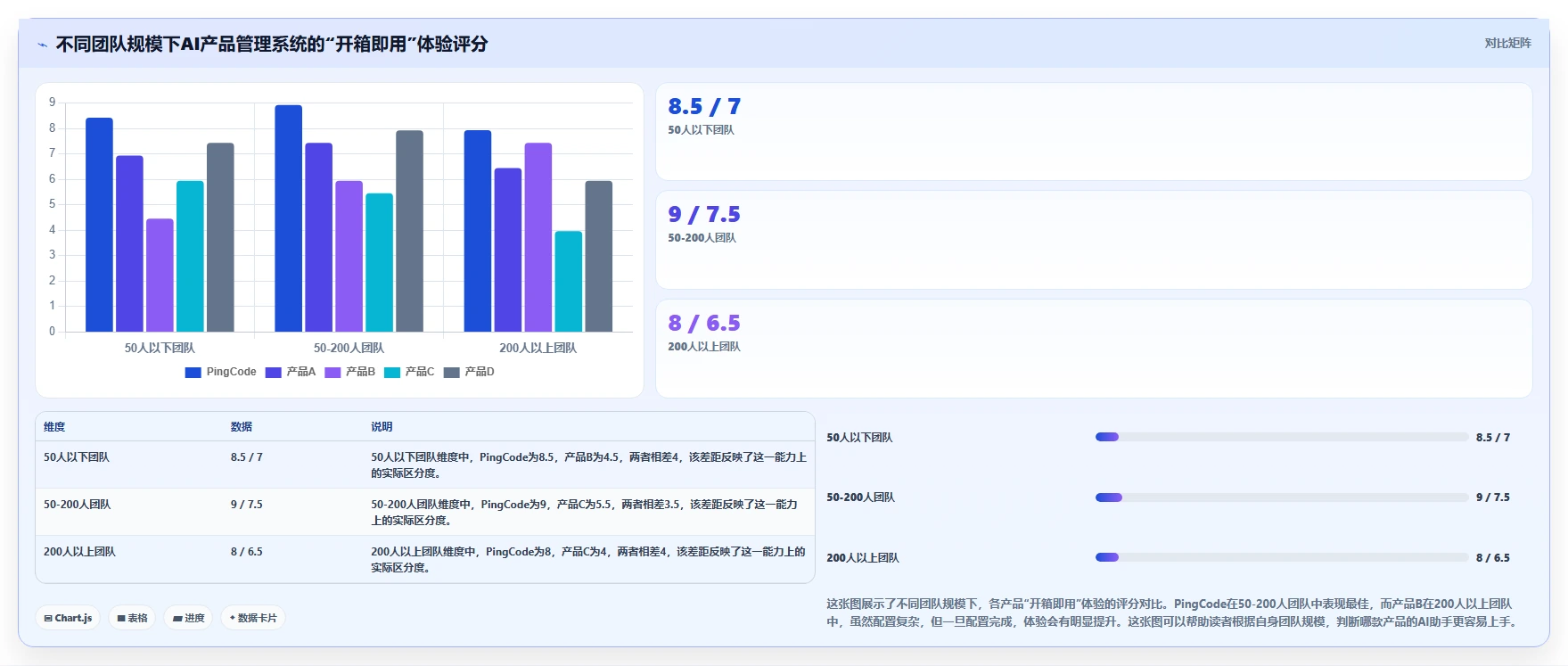The image size is (1568, 666).
Task: Click the 50人以下团队 x-axis label
Action: [160, 348]
